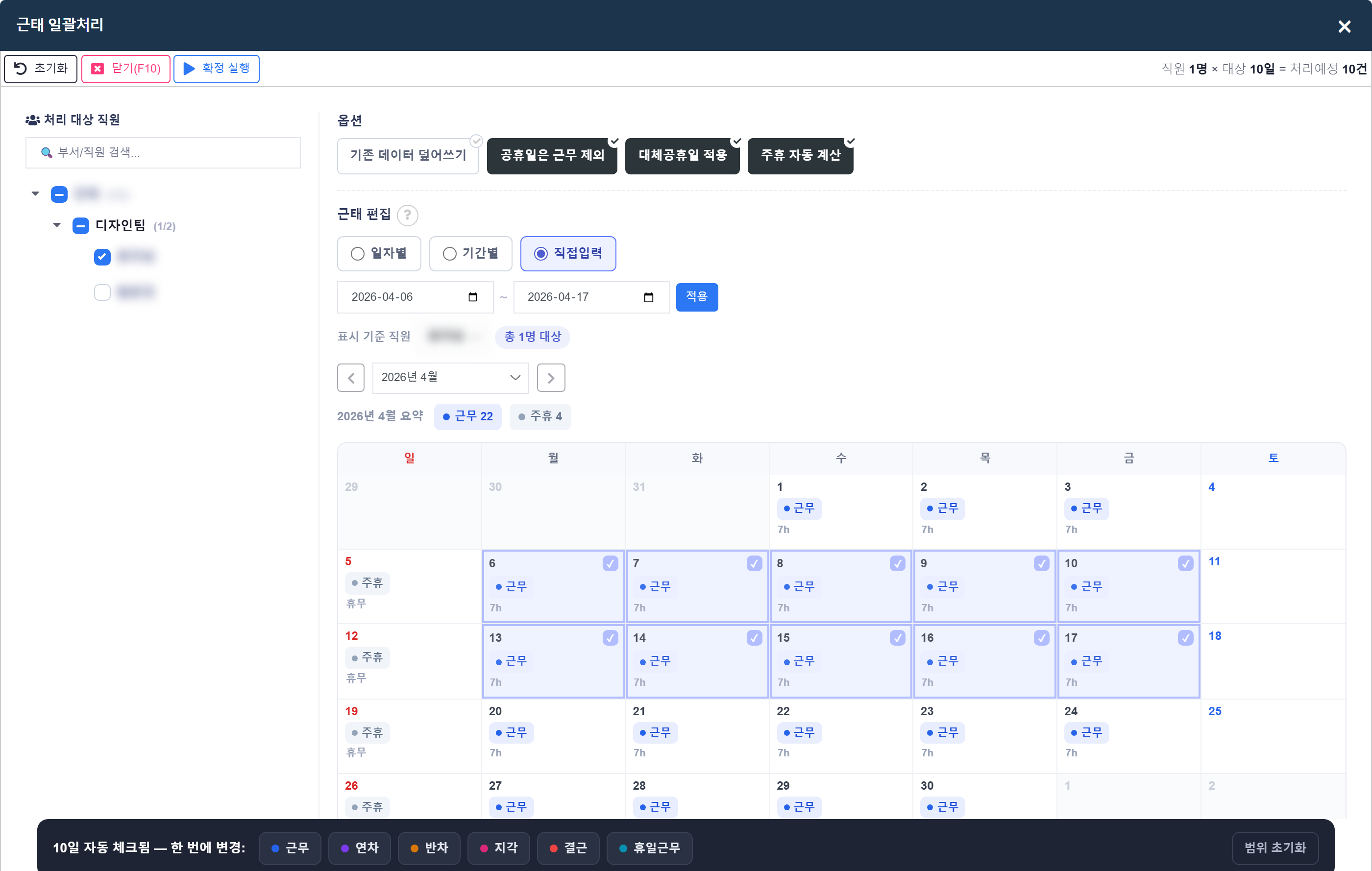Image resolution: width=1372 pixels, height=871 pixels.
Task: Disable 대체공휴일 적용 option
Action: click(x=682, y=155)
